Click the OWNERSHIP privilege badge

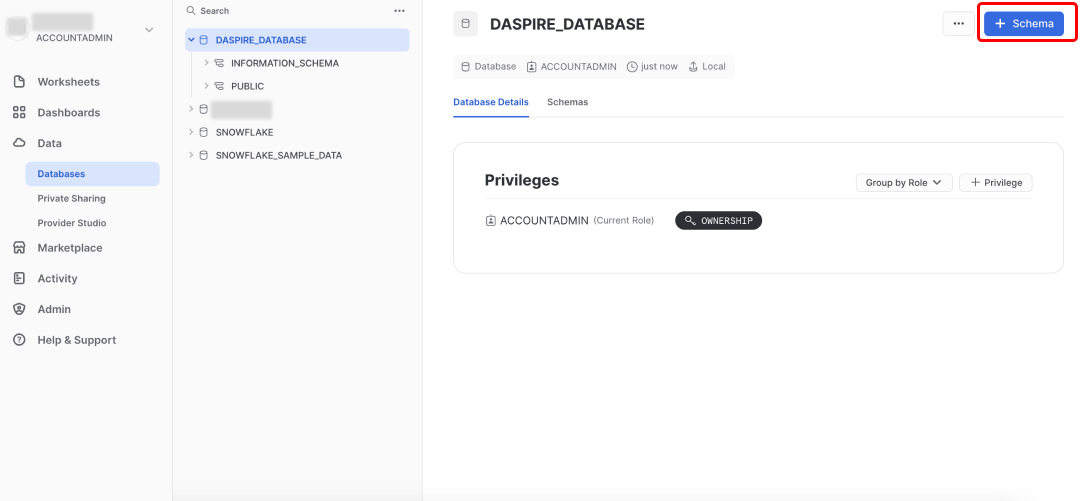tap(718, 220)
